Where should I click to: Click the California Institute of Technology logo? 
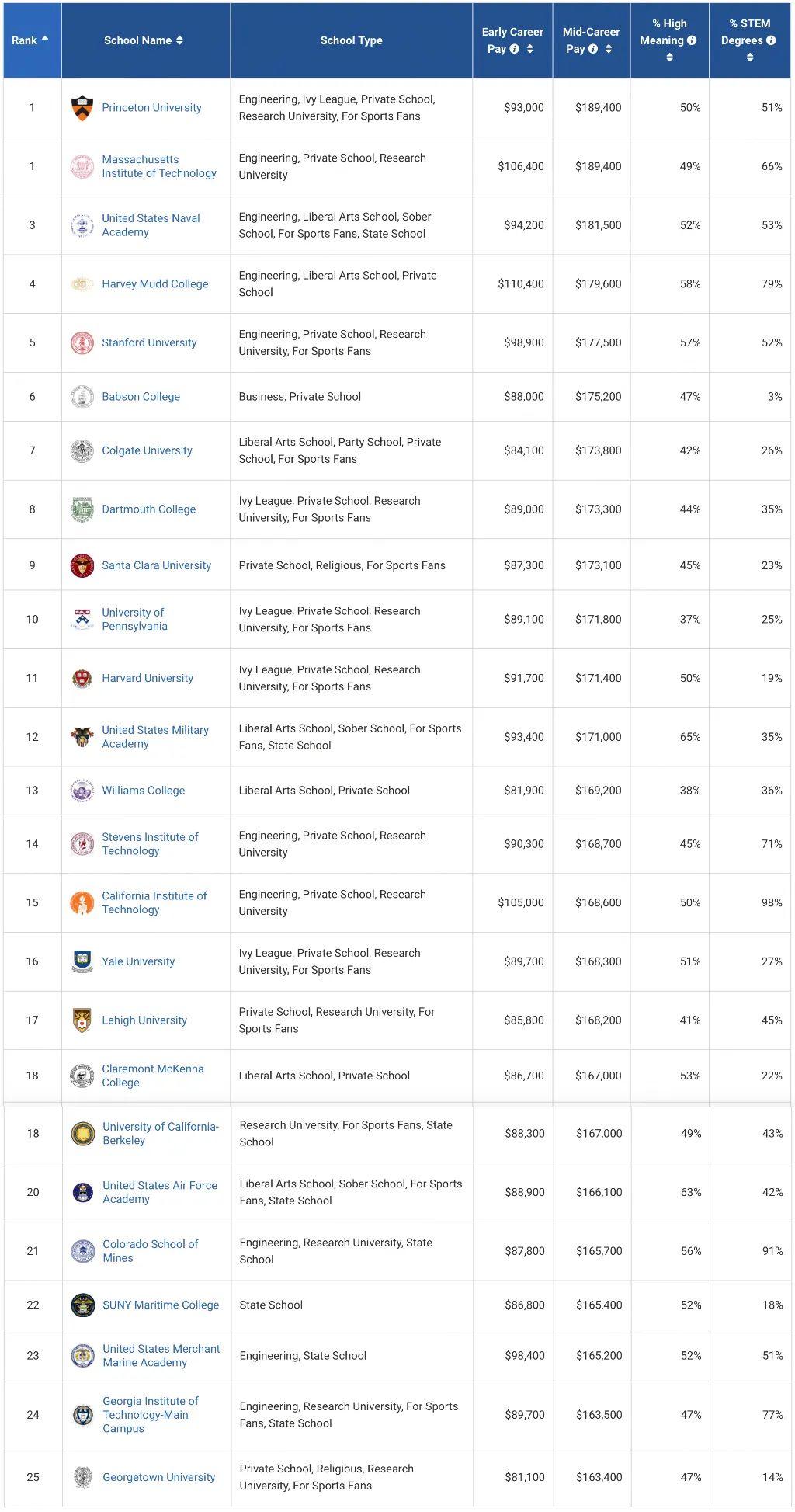point(82,902)
